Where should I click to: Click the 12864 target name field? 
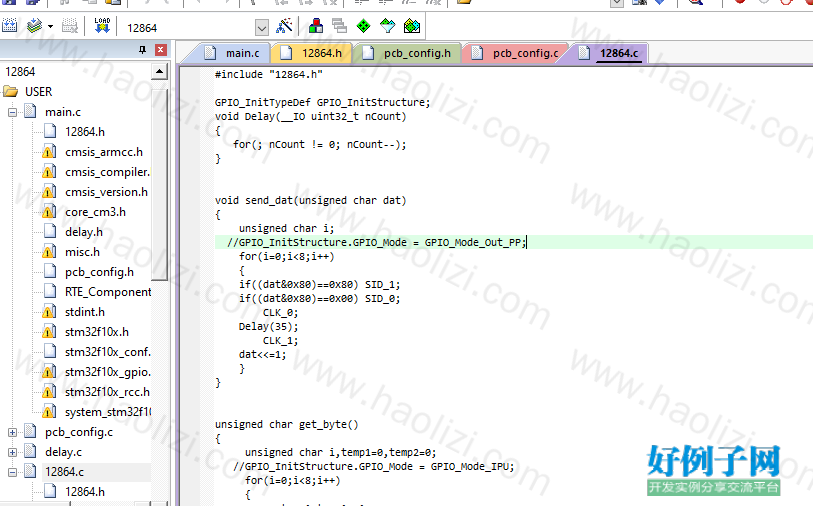189,27
